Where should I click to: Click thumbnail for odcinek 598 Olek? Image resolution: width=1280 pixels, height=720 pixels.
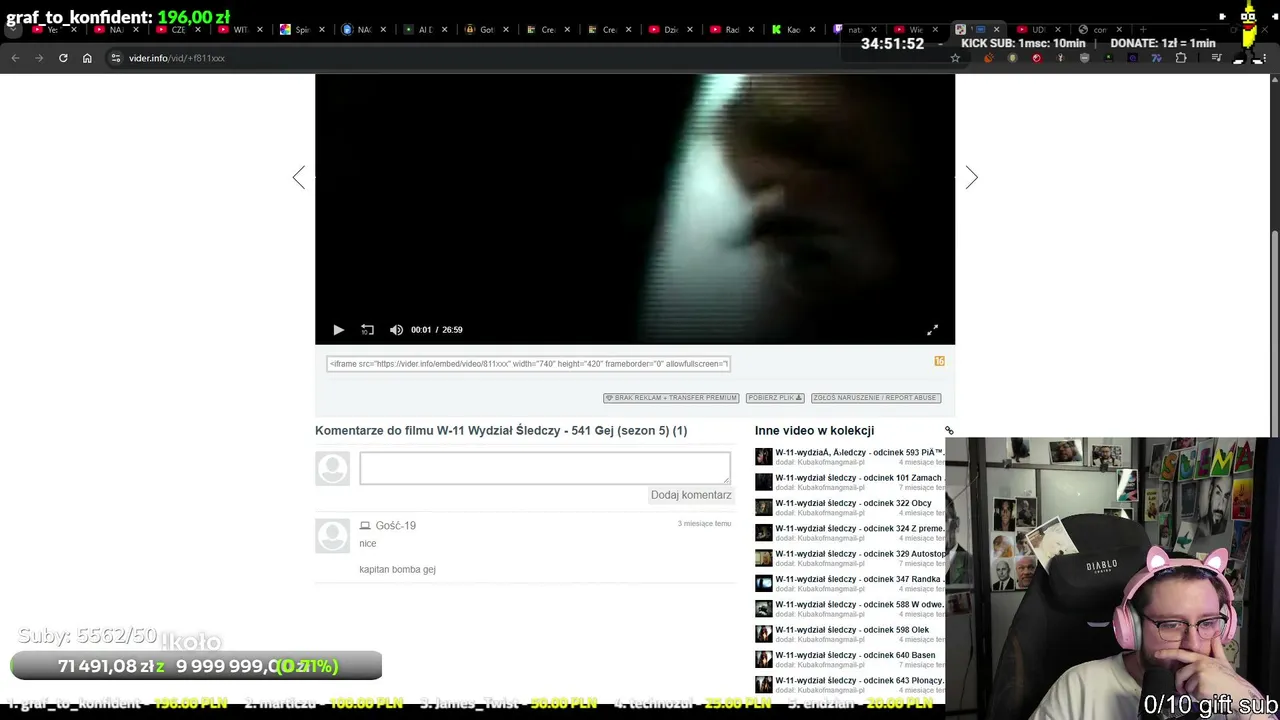click(x=763, y=634)
